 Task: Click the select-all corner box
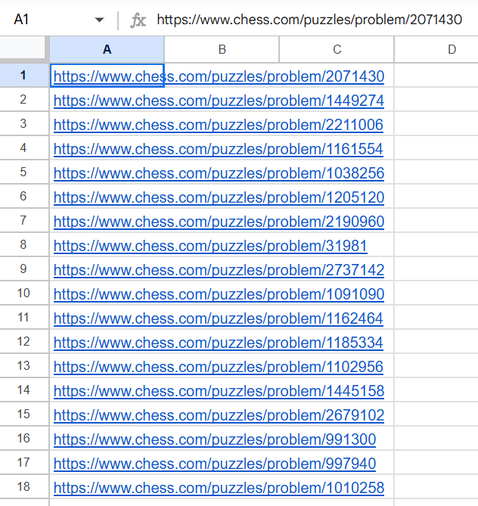click(x=24, y=49)
